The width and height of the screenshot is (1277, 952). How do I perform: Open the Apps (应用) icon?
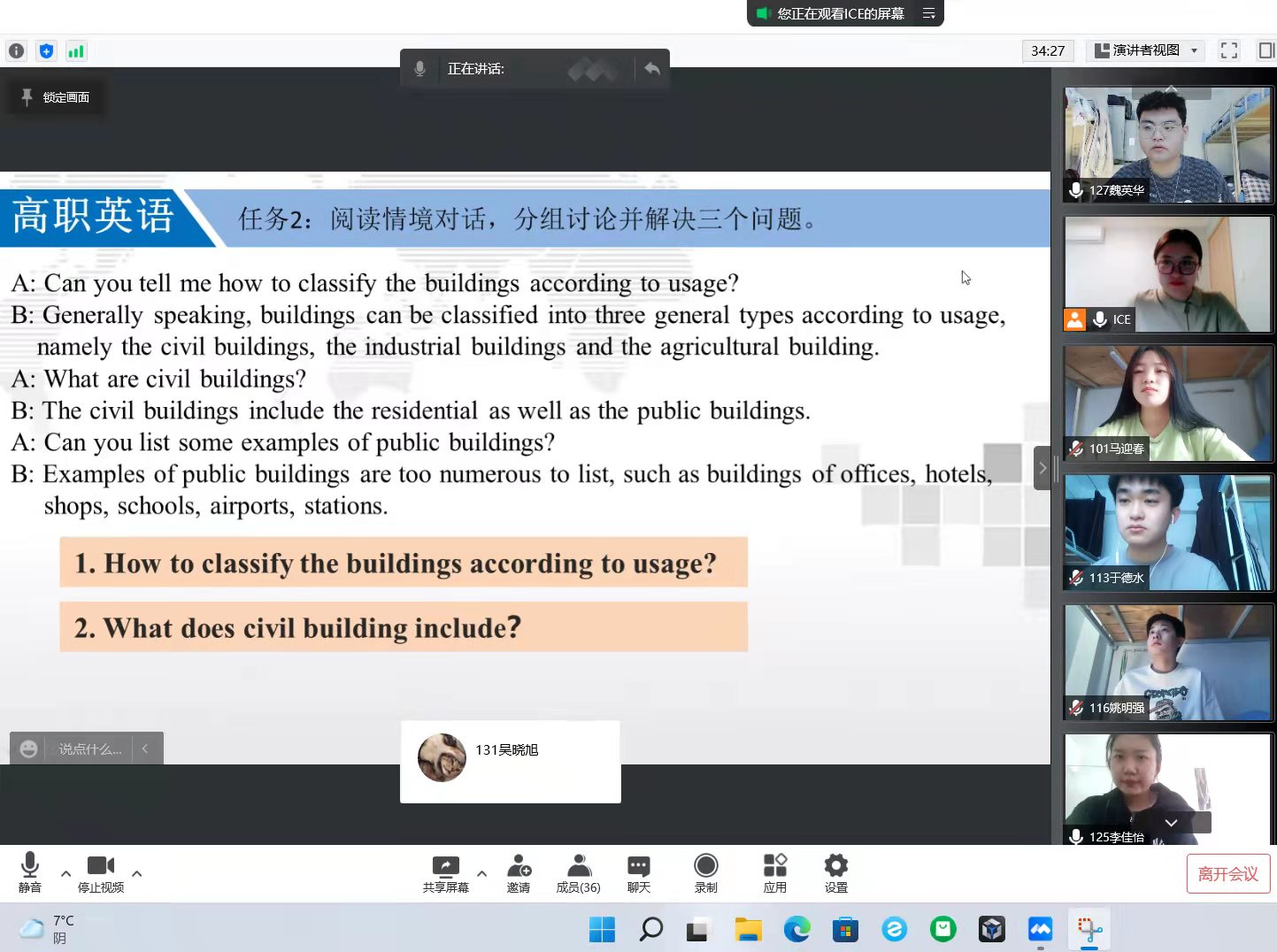click(774, 872)
